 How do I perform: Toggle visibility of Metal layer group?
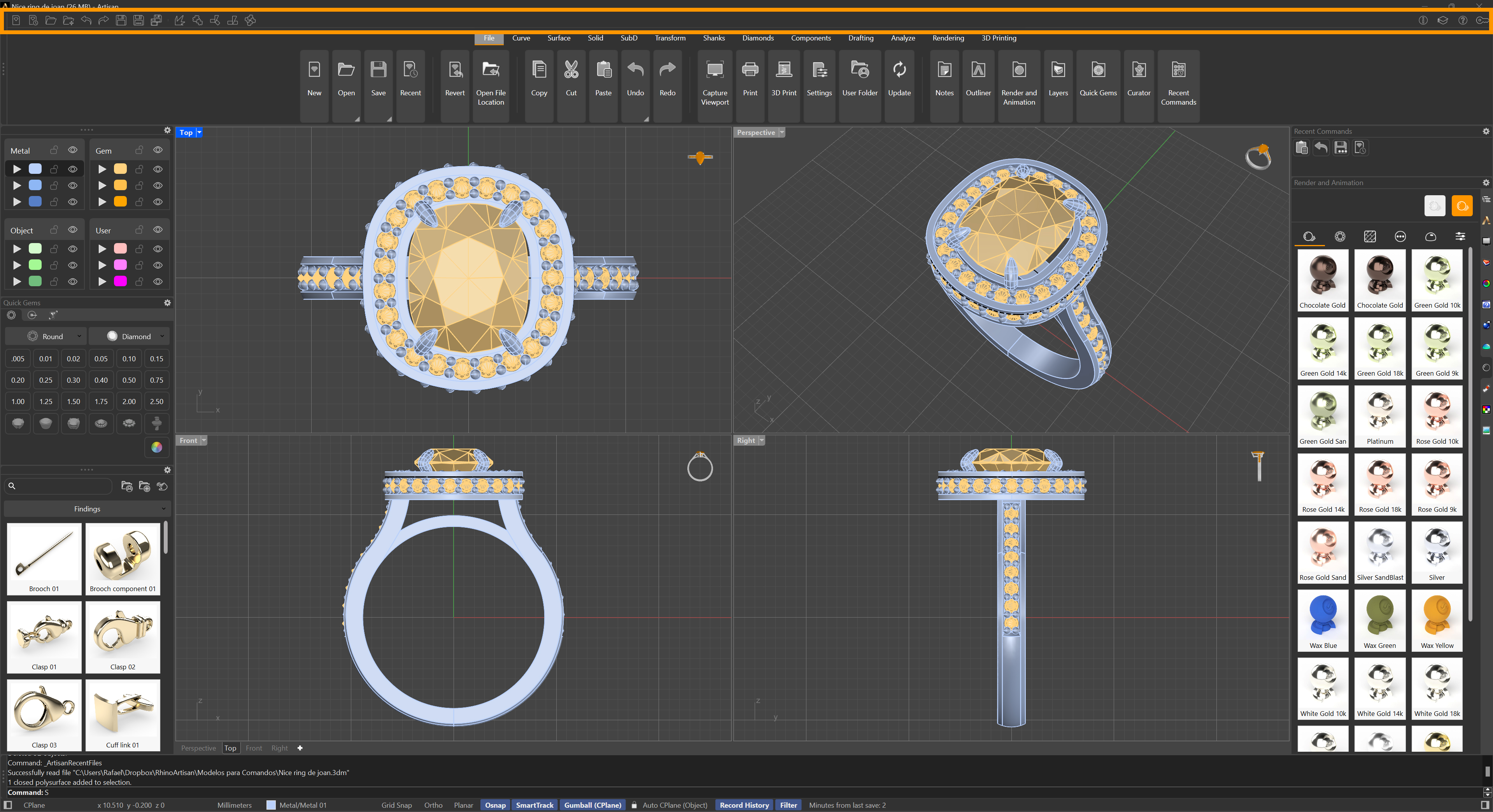pyautogui.click(x=72, y=150)
